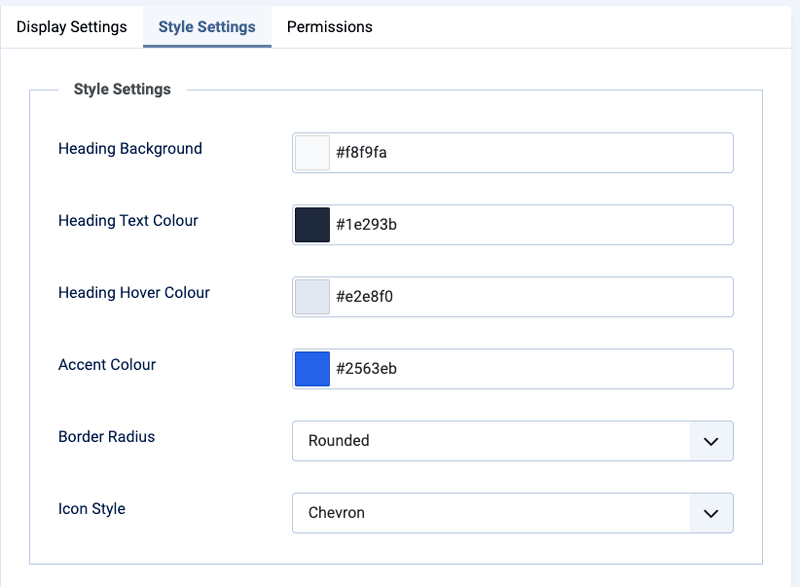Switch to the Display Settings tab
This screenshot has height=587, width=800.
[x=72, y=27]
